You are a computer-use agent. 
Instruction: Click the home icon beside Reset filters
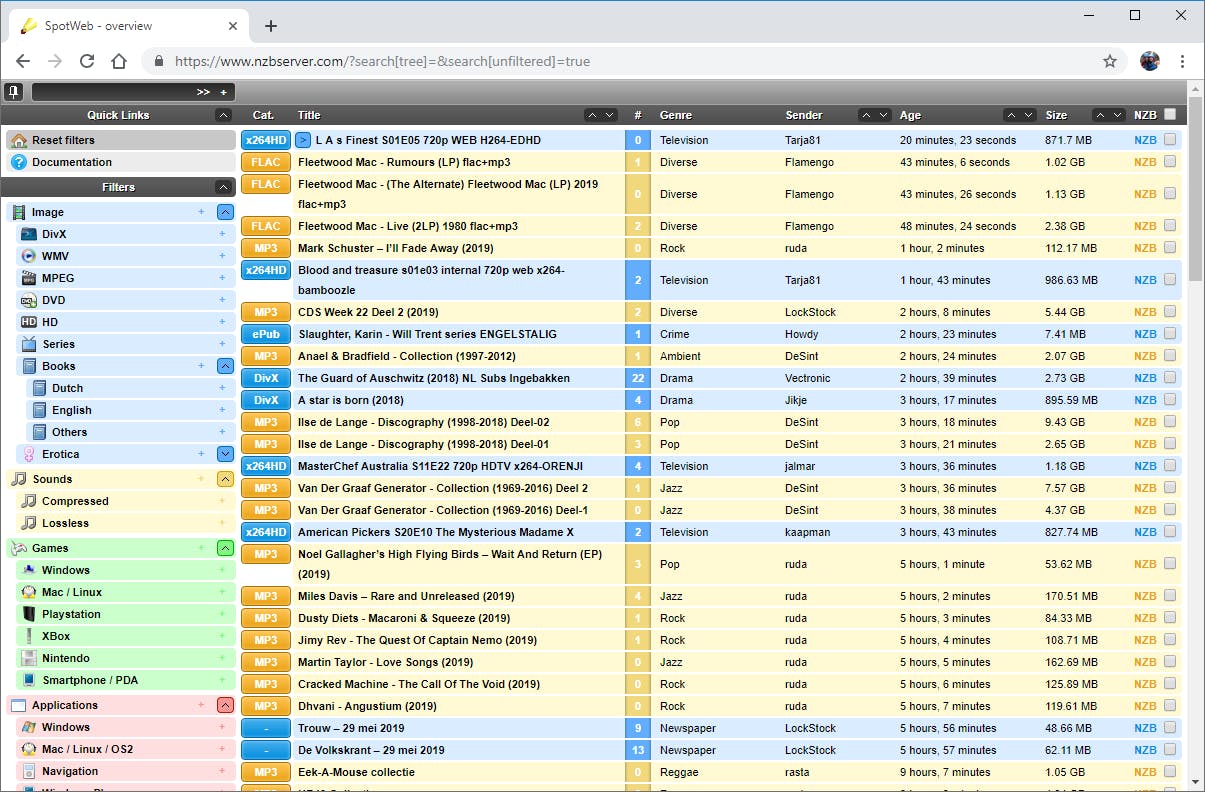[19, 140]
